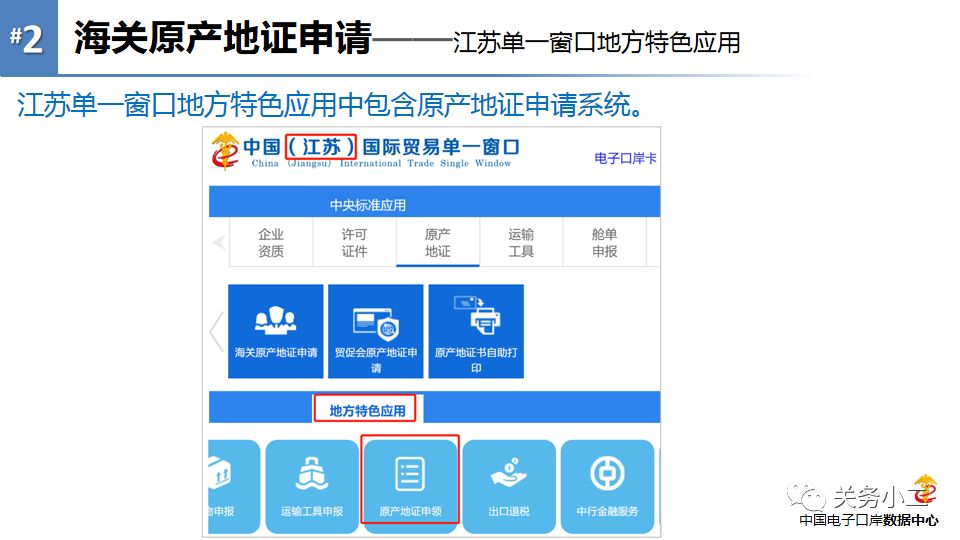Open partially visible 申报 box tile

click(234, 486)
